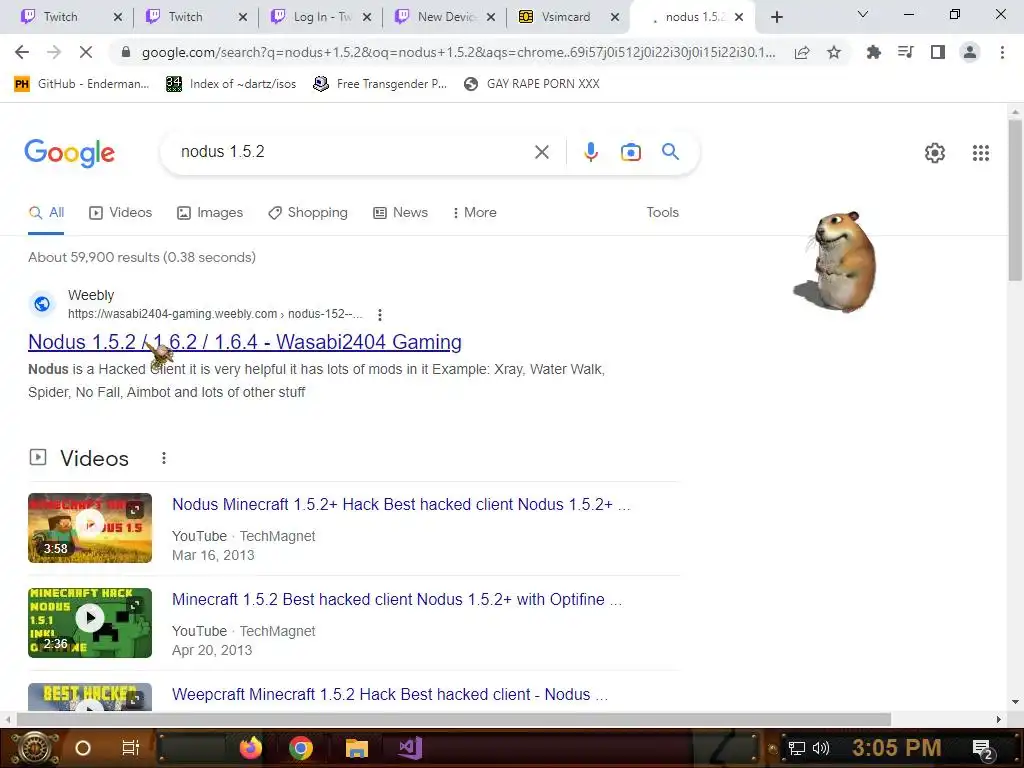This screenshot has width=1024, height=768.
Task: Click the 'About 59,900 results' text
Action: (x=142, y=257)
